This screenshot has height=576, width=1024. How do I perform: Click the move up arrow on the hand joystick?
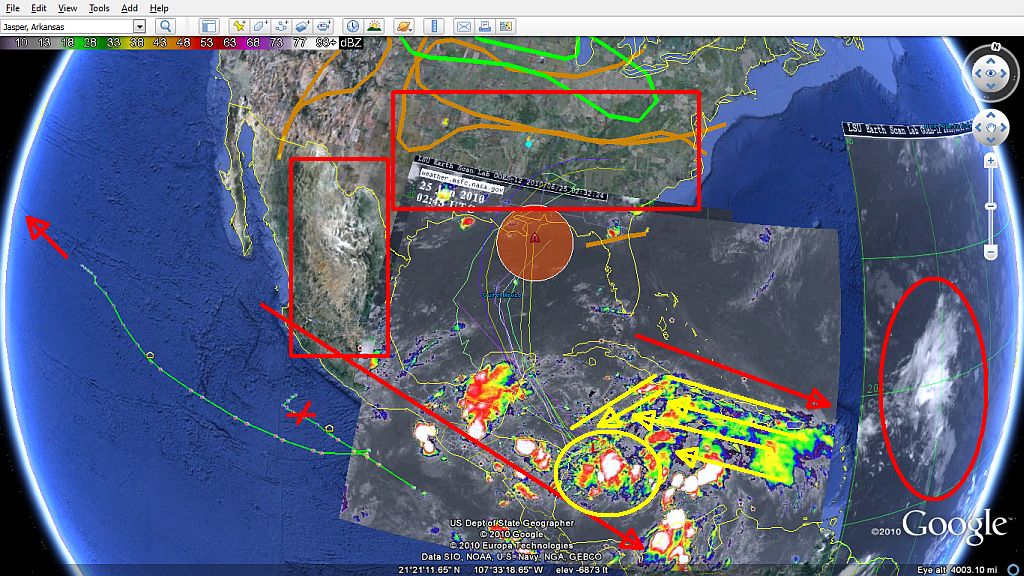tap(991, 115)
